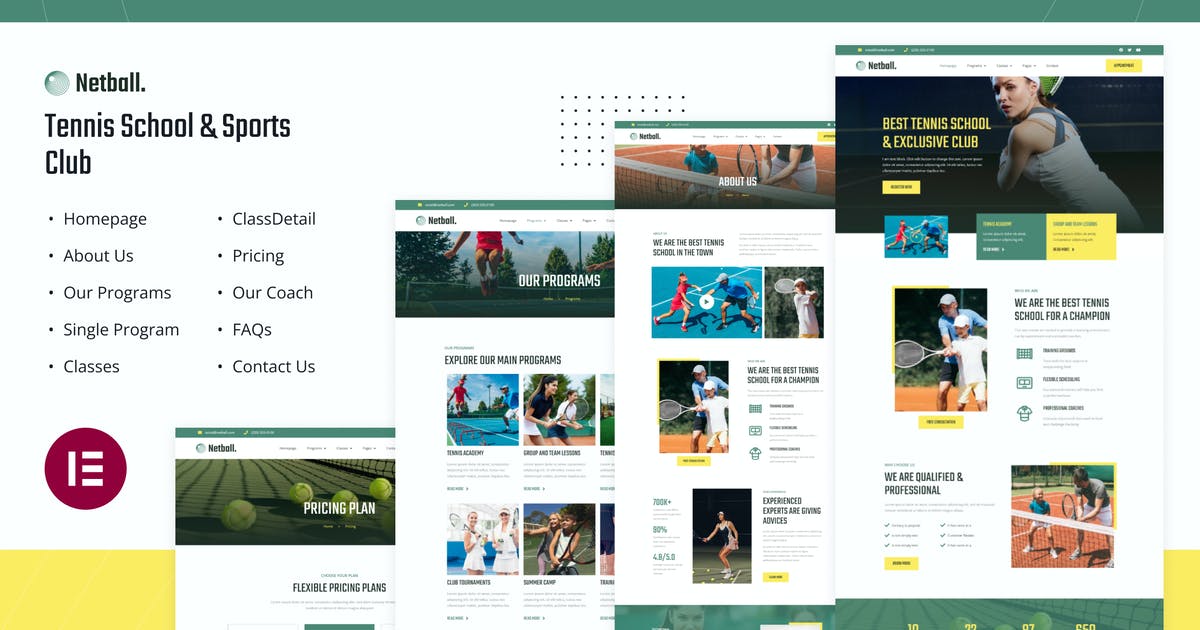Click the Classes item in the feature list
This screenshot has height=630, width=1200.
pyautogui.click(x=91, y=367)
